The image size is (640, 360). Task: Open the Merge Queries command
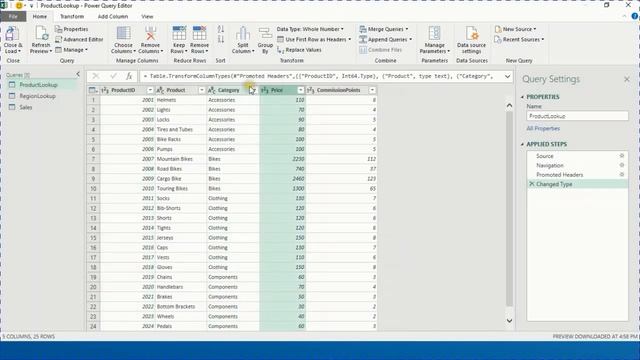point(384,29)
